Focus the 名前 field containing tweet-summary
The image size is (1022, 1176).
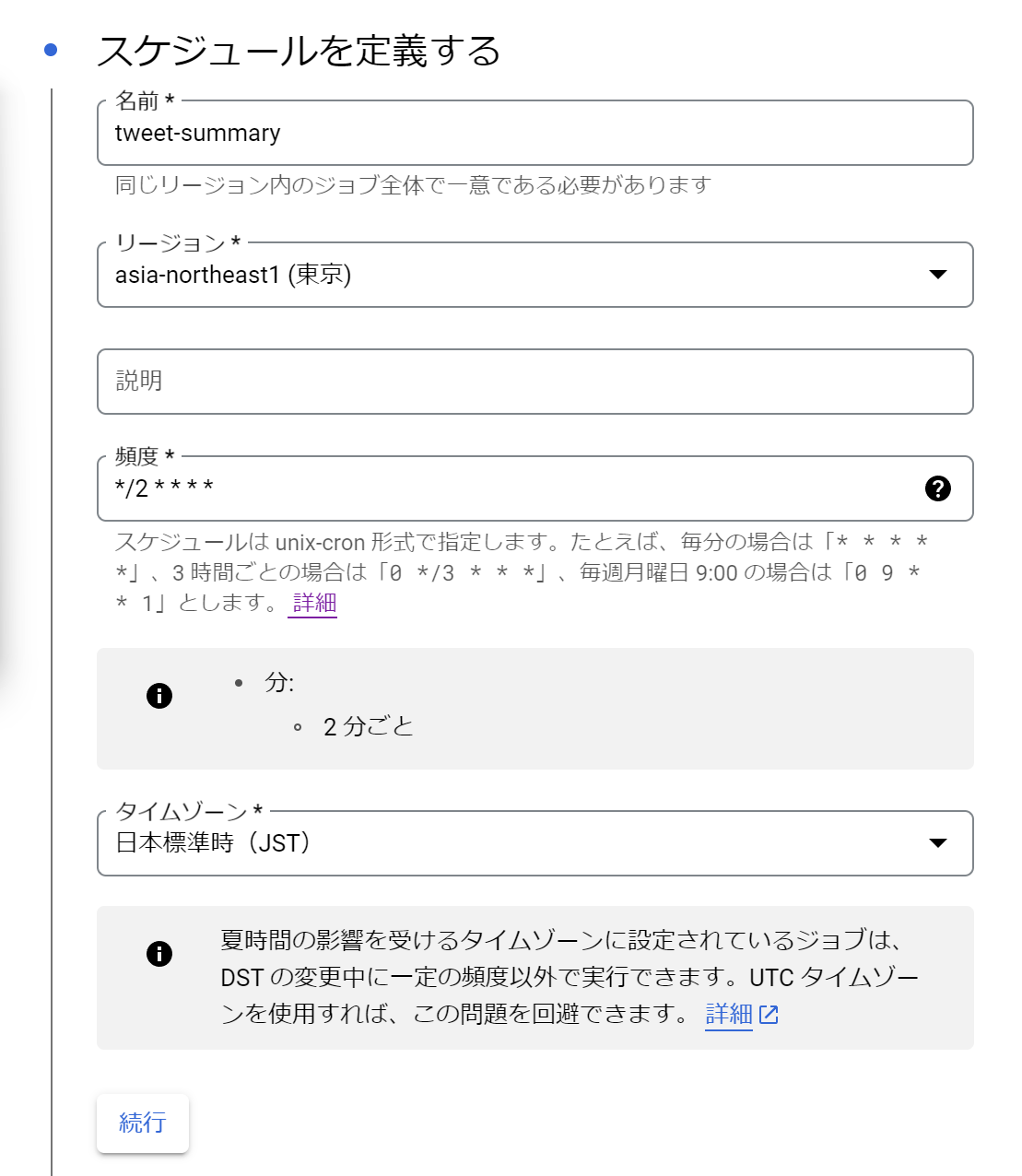(535, 133)
